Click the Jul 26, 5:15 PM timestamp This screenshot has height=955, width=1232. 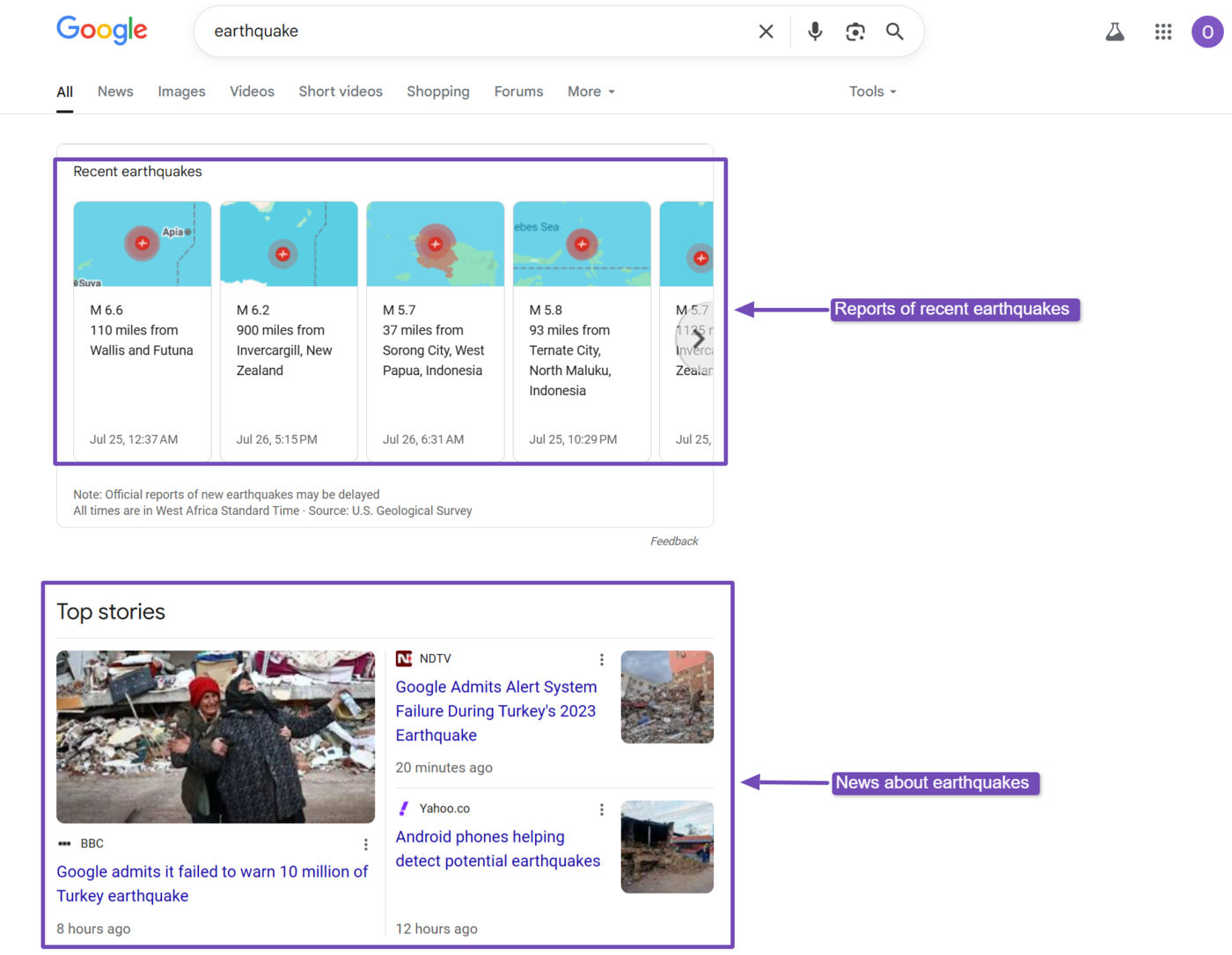(276, 439)
